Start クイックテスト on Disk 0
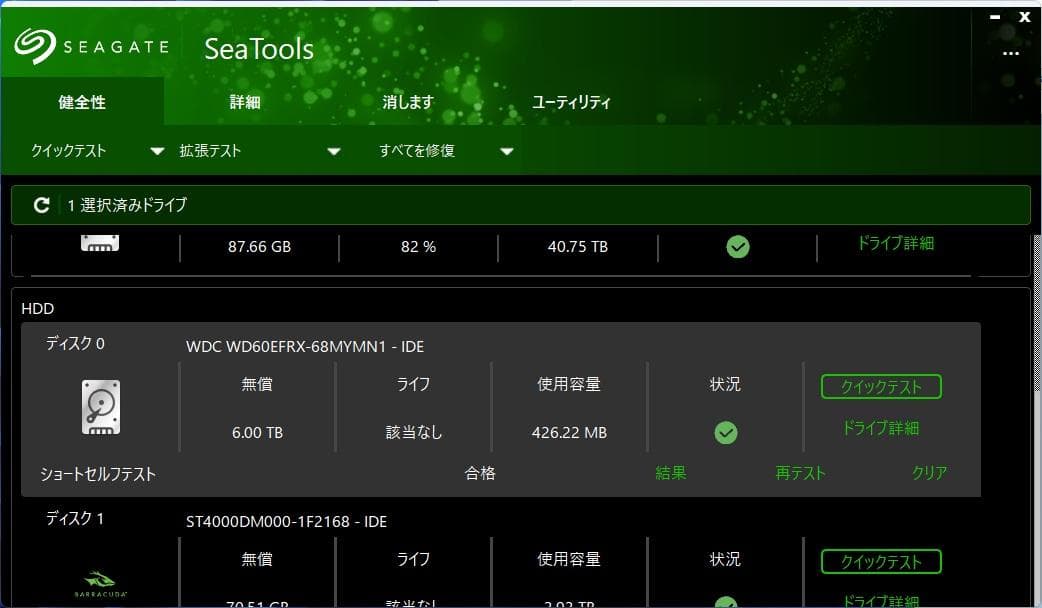The image size is (1042, 608). coord(880,386)
